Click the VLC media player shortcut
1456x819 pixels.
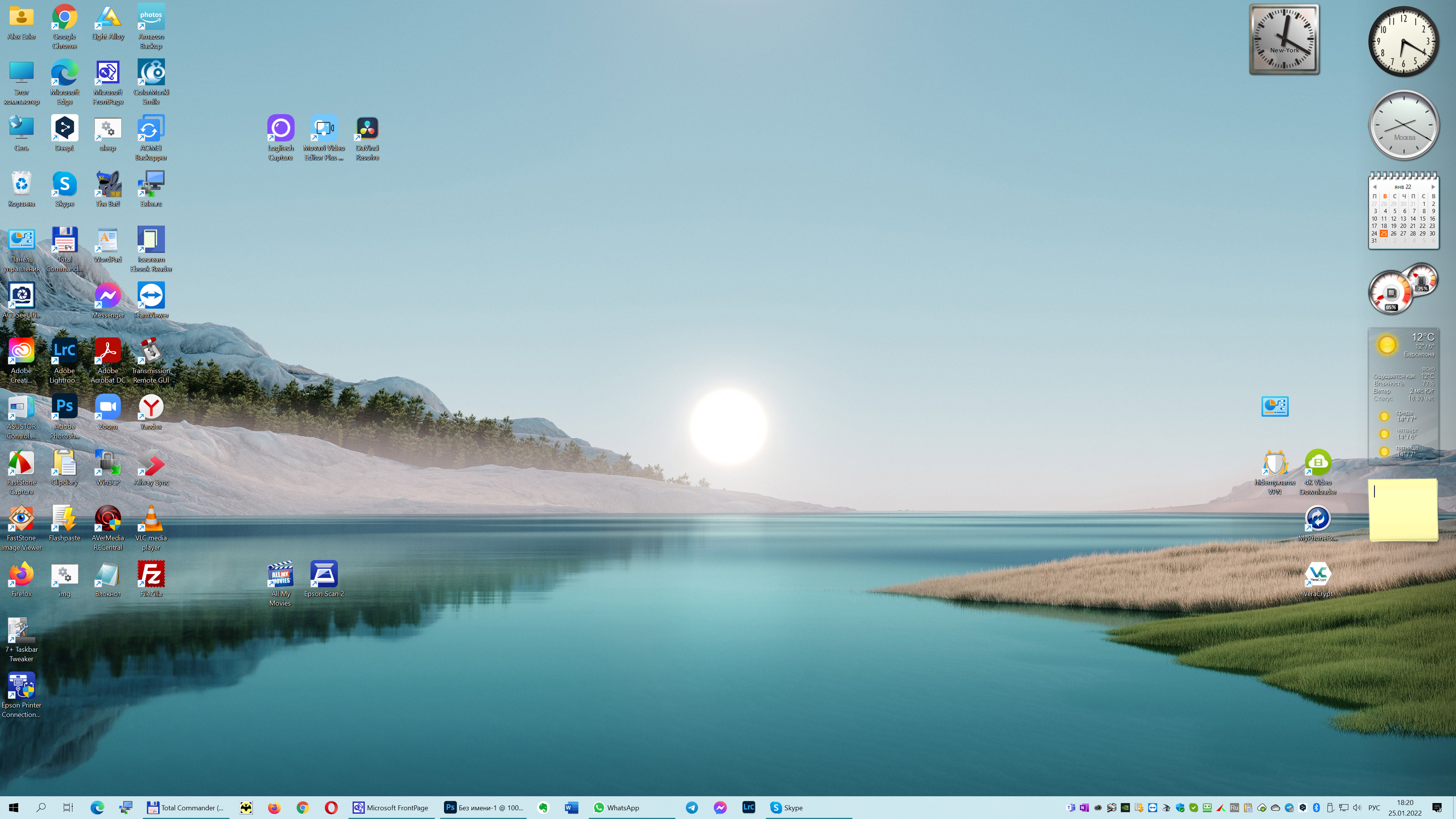click(151, 519)
